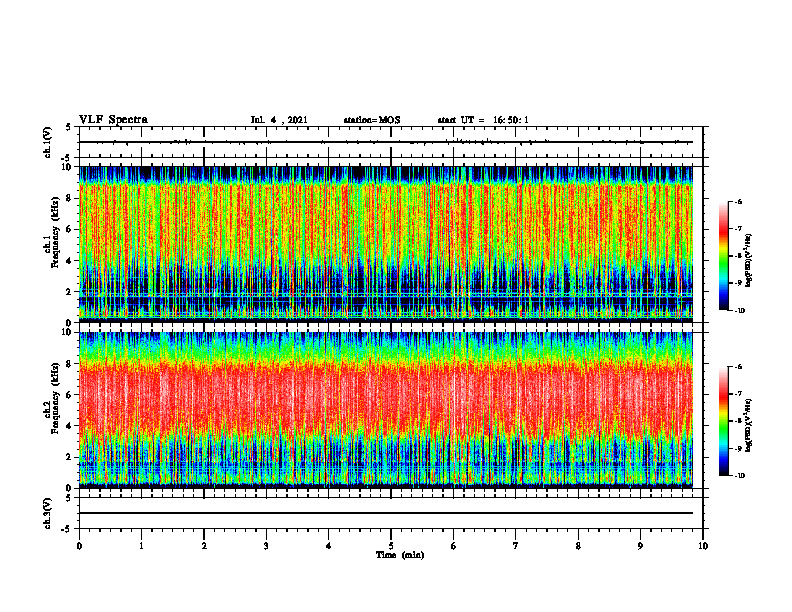Click the -8 label on ch.1 color bar
This screenshot has height=612, width=792.
coord(738,256)
